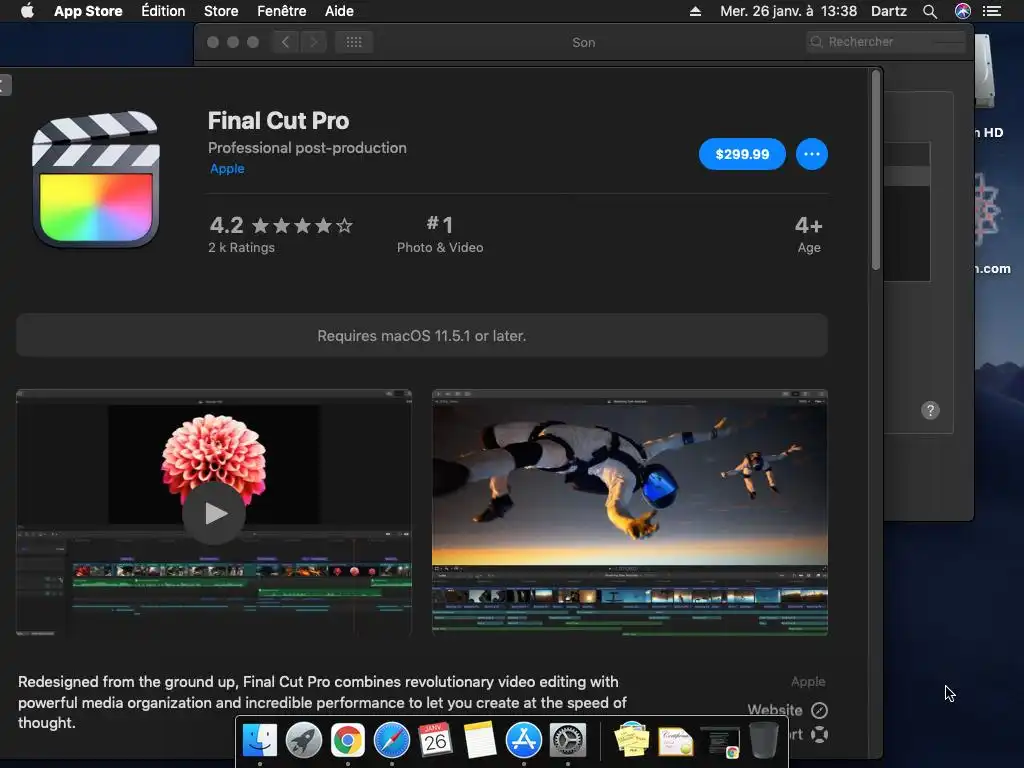The width and height of the screenshot is (1024, 768).
Task: Open Notes from the Dock
Action: coord(480,740)
